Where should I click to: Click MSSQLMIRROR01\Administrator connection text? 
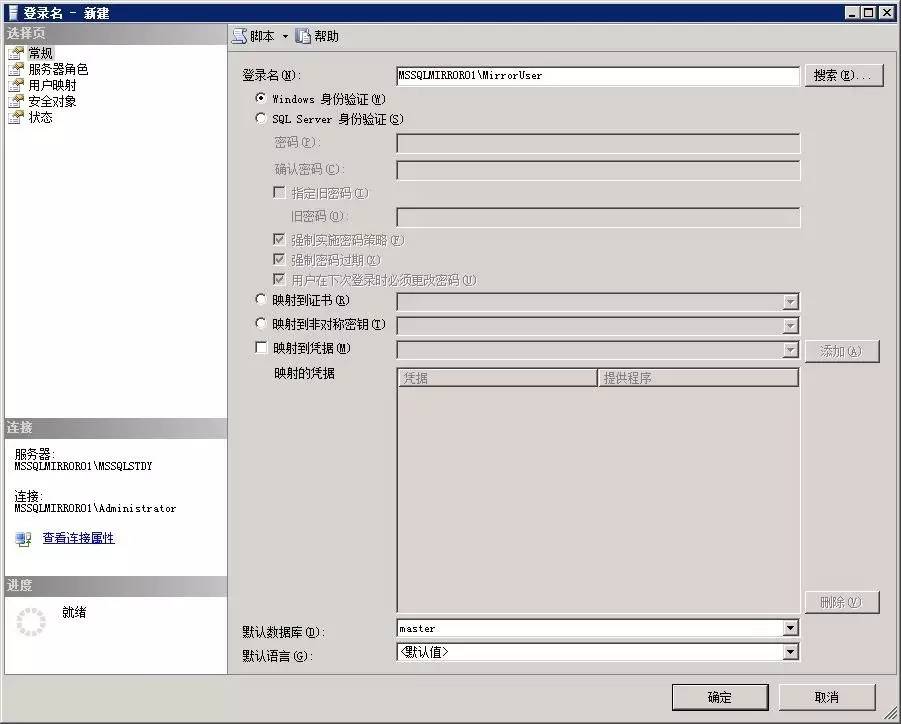95,509
